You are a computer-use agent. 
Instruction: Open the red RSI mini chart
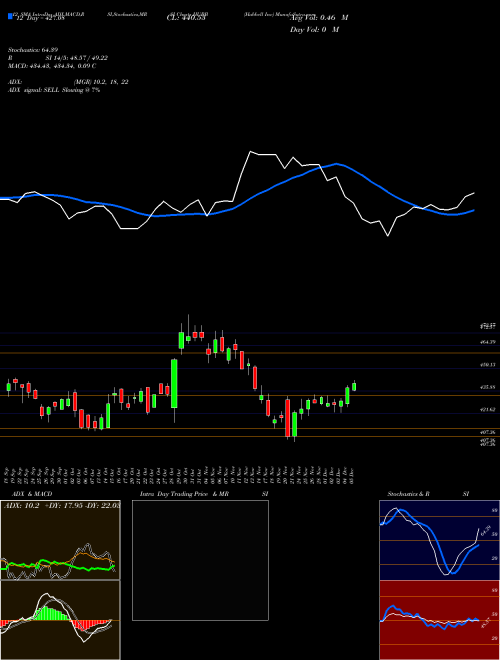point(439,620)
